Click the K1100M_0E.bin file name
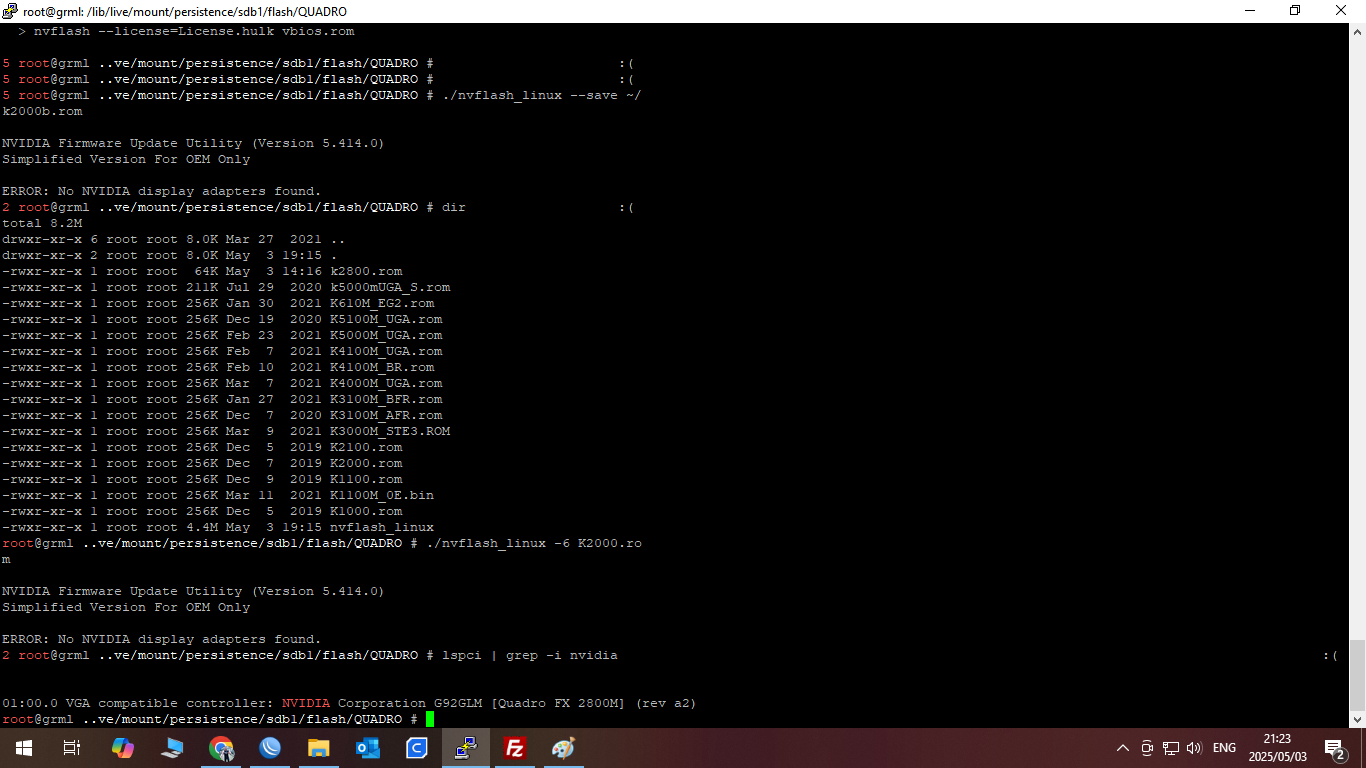 [382, 495]
